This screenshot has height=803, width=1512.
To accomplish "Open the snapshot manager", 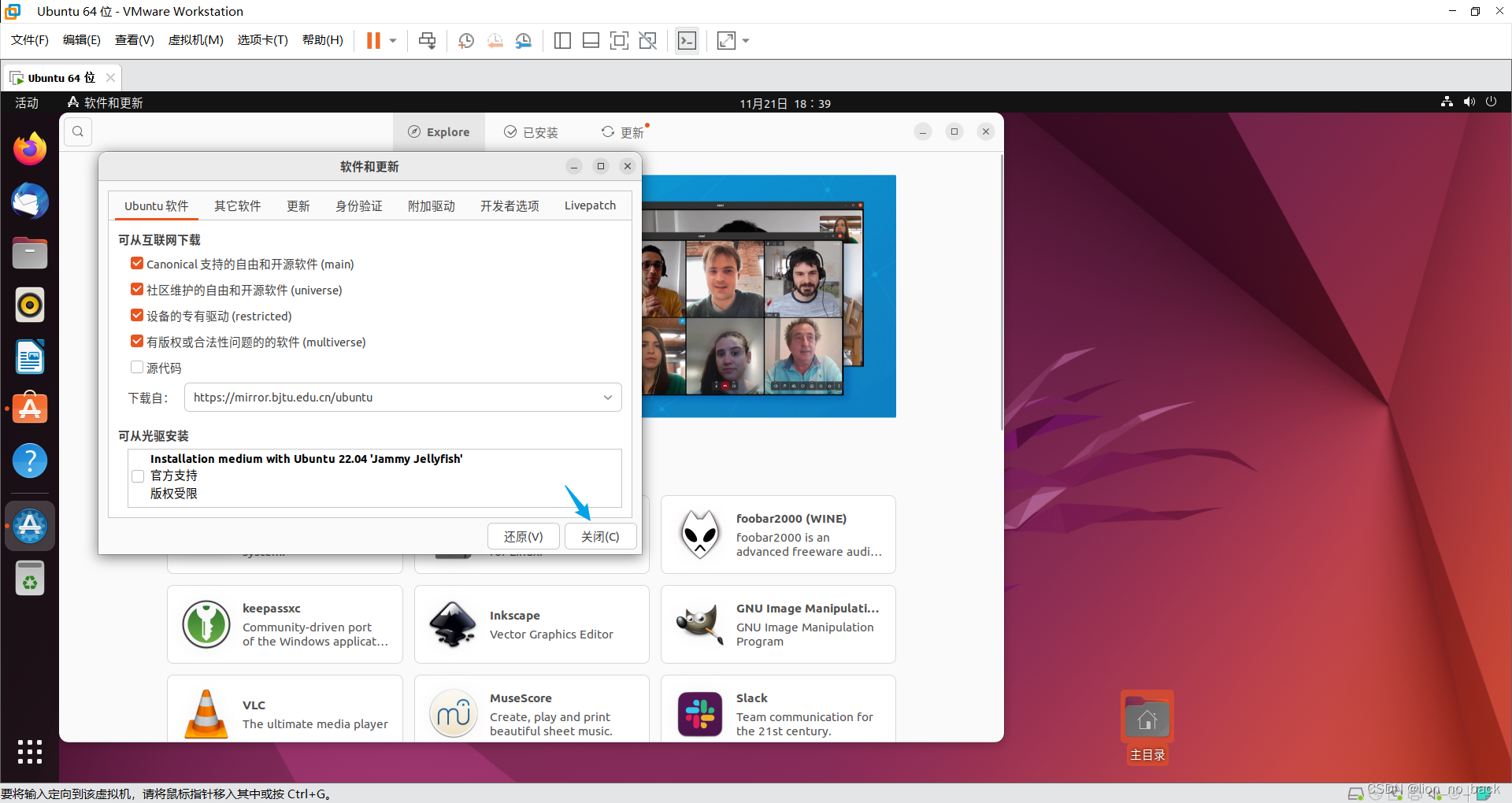I will 524,40.
